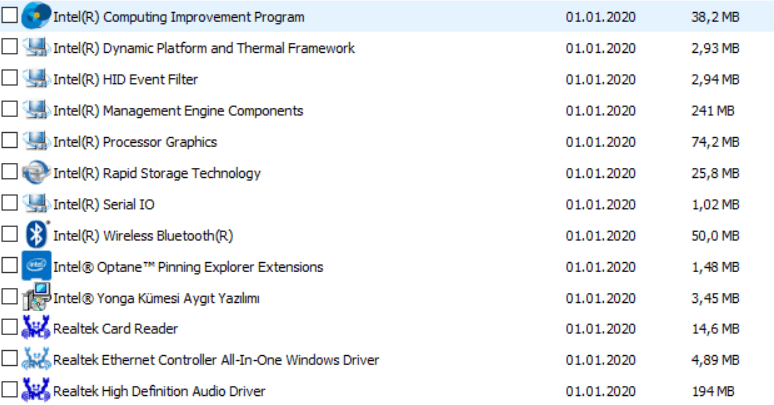Click the 1,02 MB size value
Screen dimensions: 774x405
[x=715, y=204]
